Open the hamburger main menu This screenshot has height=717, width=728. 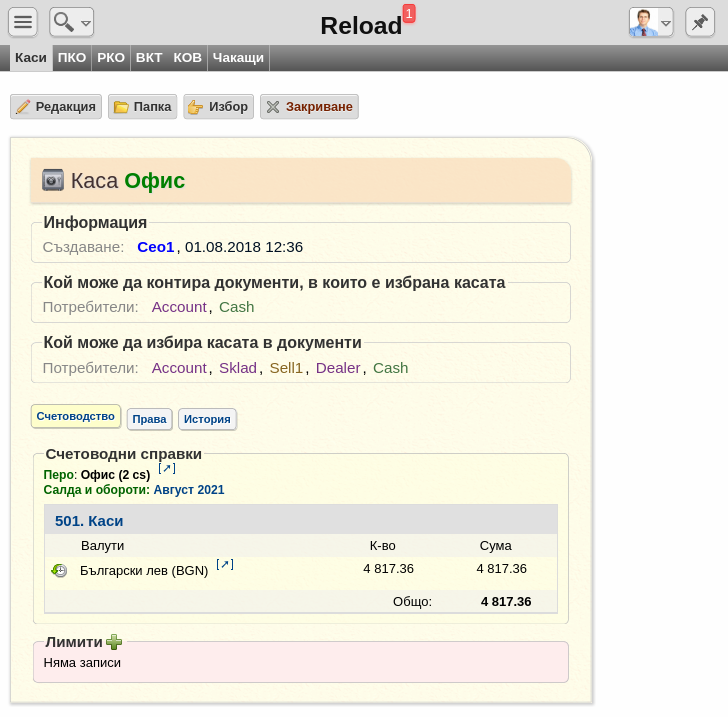tap(23, 22)
